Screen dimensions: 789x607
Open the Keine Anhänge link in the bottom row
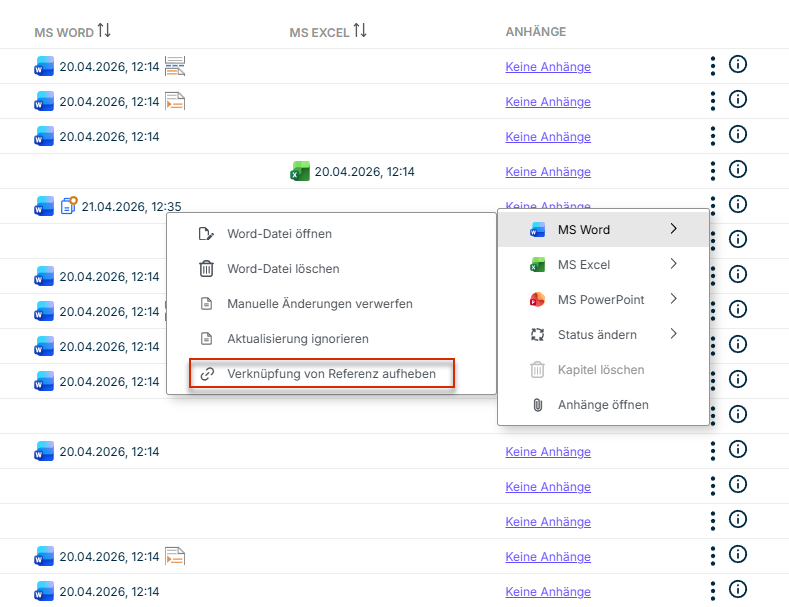[x=548, y=591]
